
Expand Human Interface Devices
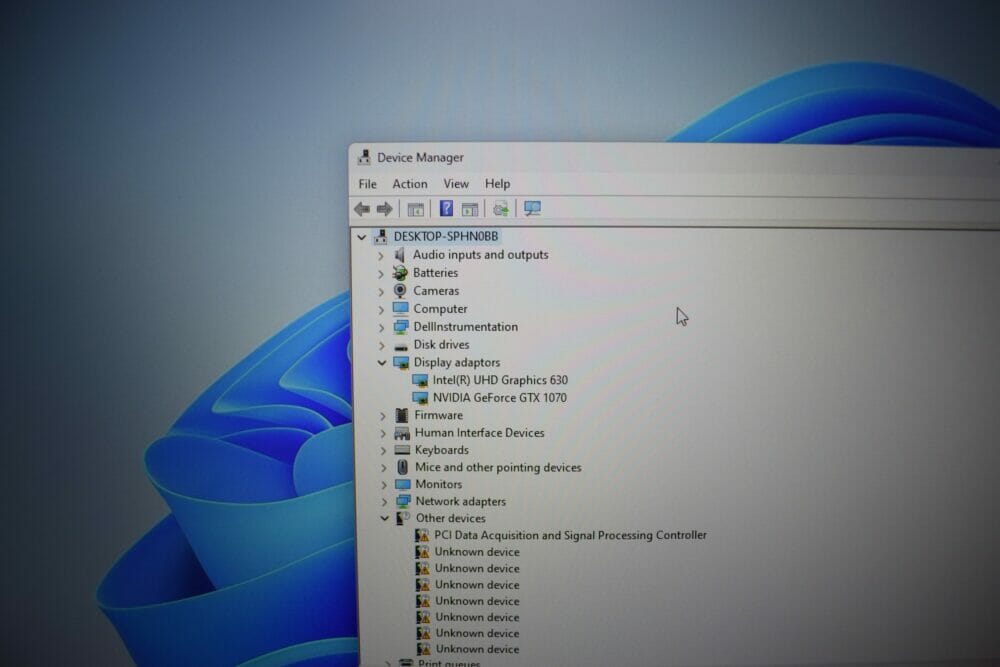pos(383,433)
